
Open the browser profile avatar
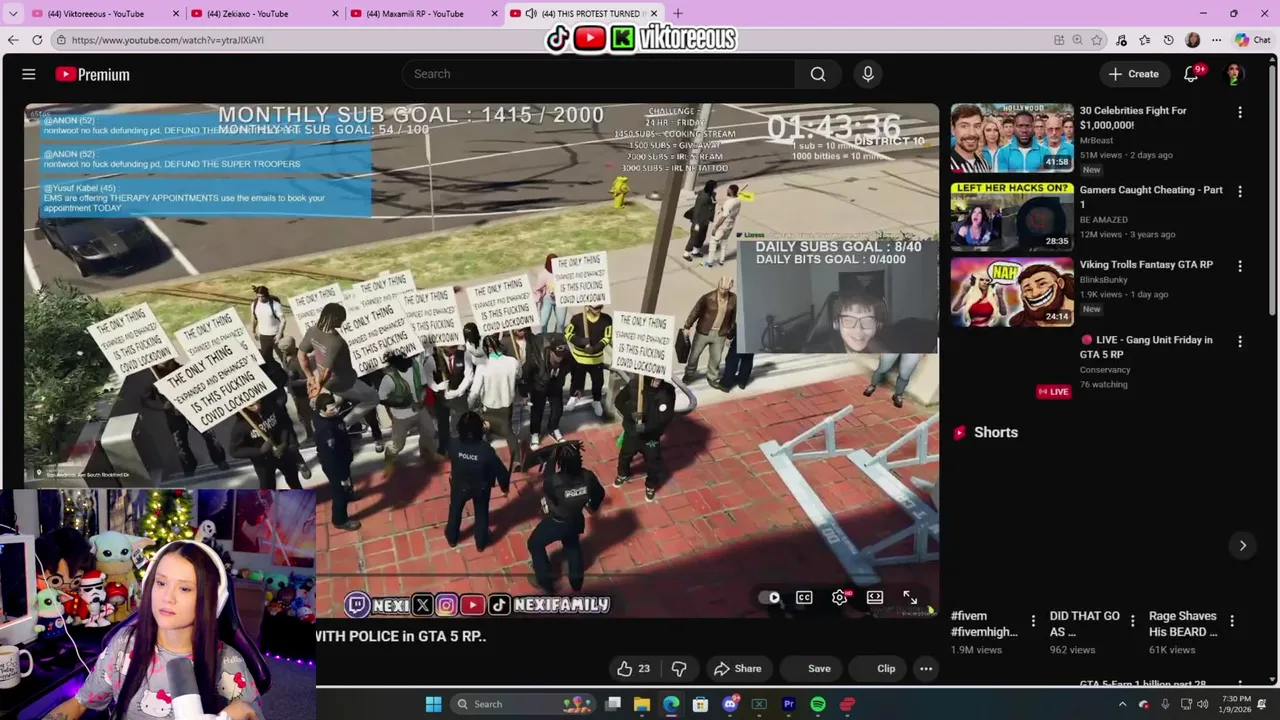click(1192, 40)
